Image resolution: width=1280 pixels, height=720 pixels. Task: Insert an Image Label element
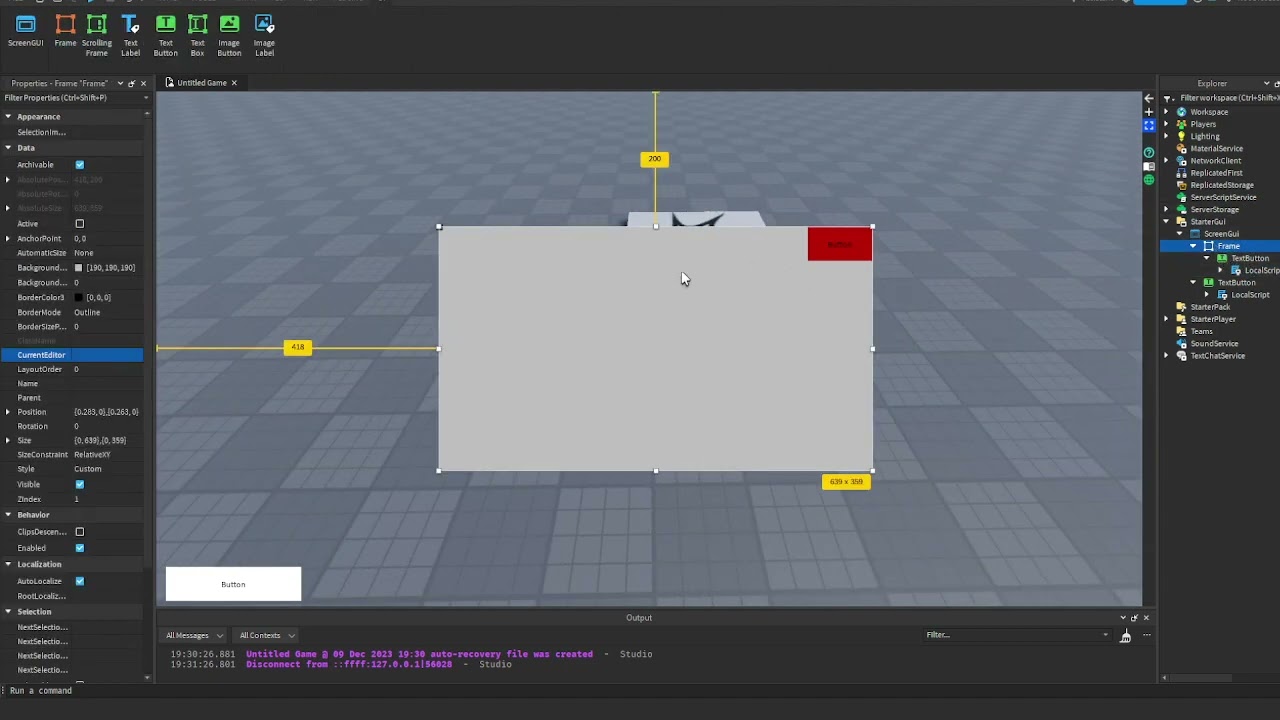pos(264,36)
